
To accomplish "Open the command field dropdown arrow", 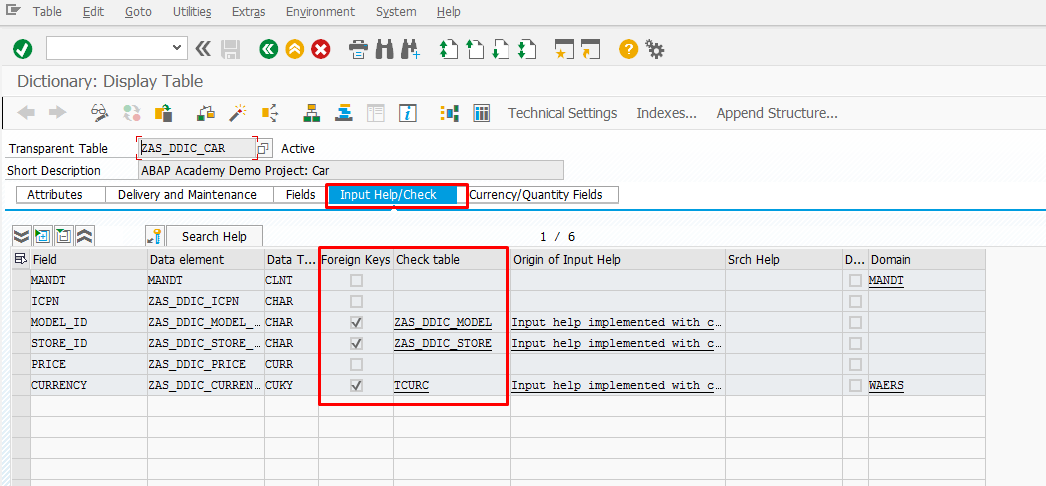I will (178, 47).
